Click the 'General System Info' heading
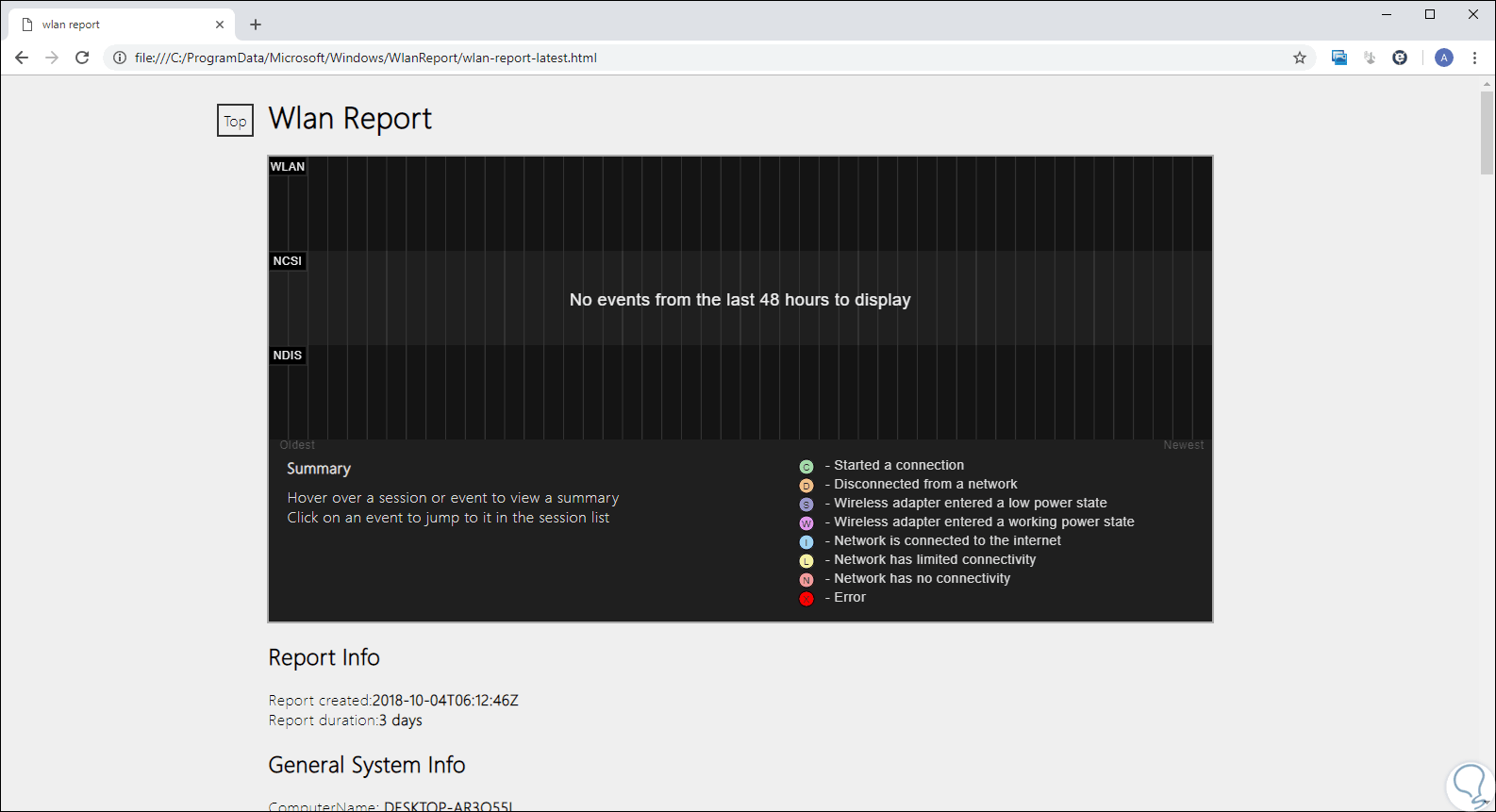 [367, 765]
